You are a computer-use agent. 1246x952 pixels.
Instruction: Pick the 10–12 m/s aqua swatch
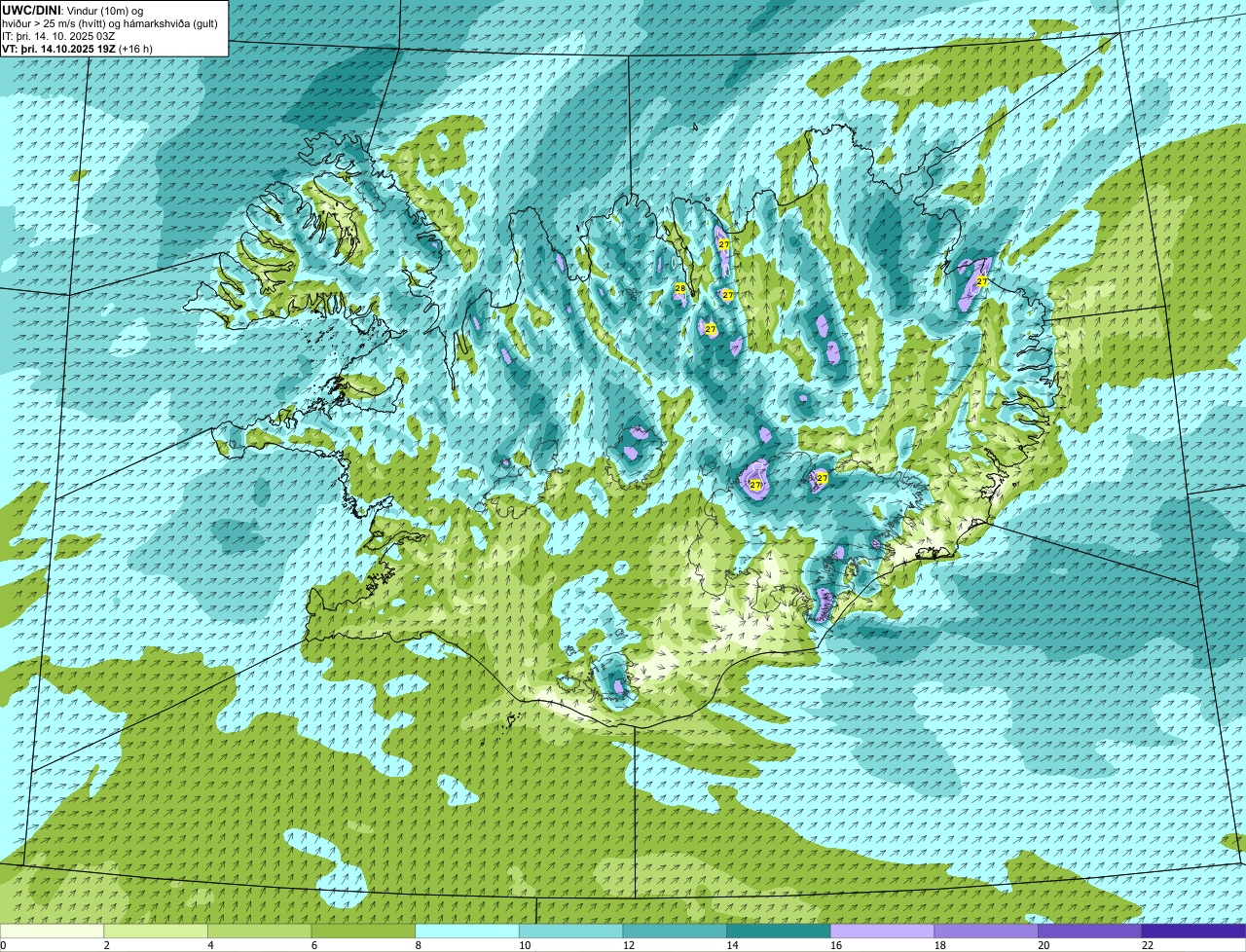[570, 931]
